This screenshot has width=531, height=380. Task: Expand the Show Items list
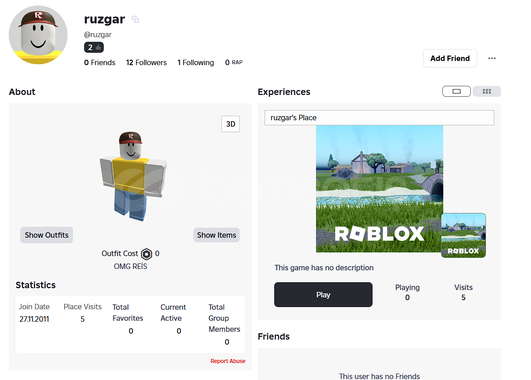(216, 235)
